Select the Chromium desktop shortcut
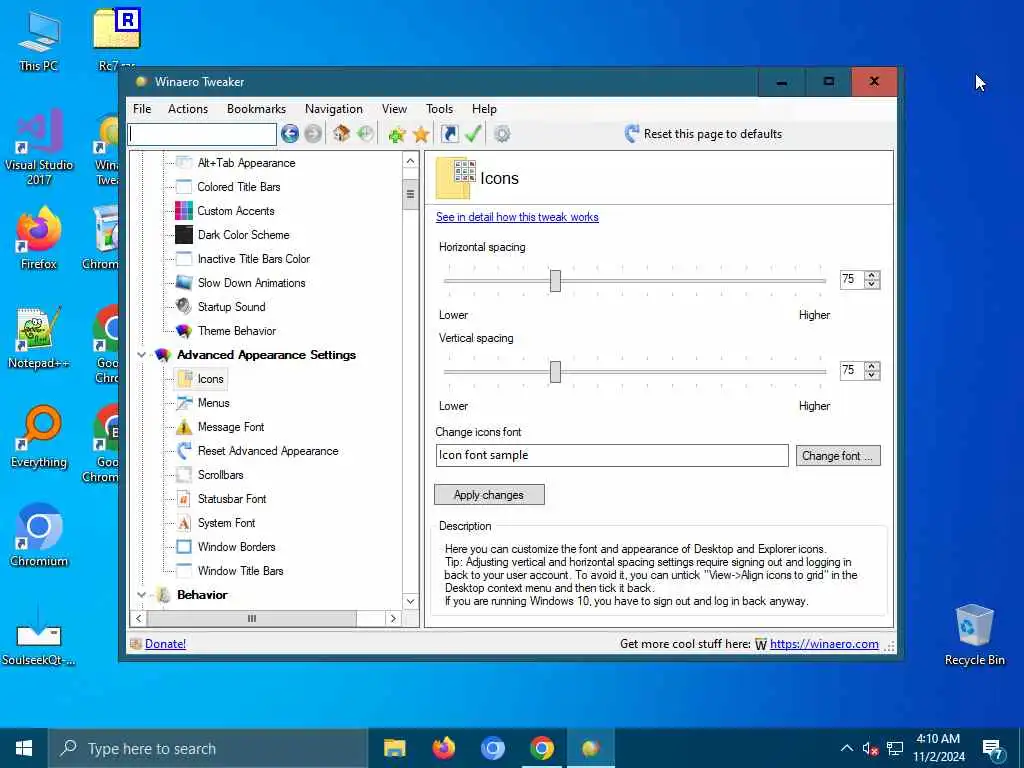Image resolution: width=1024 pixels, height=768 pixels. pos(39,536)
